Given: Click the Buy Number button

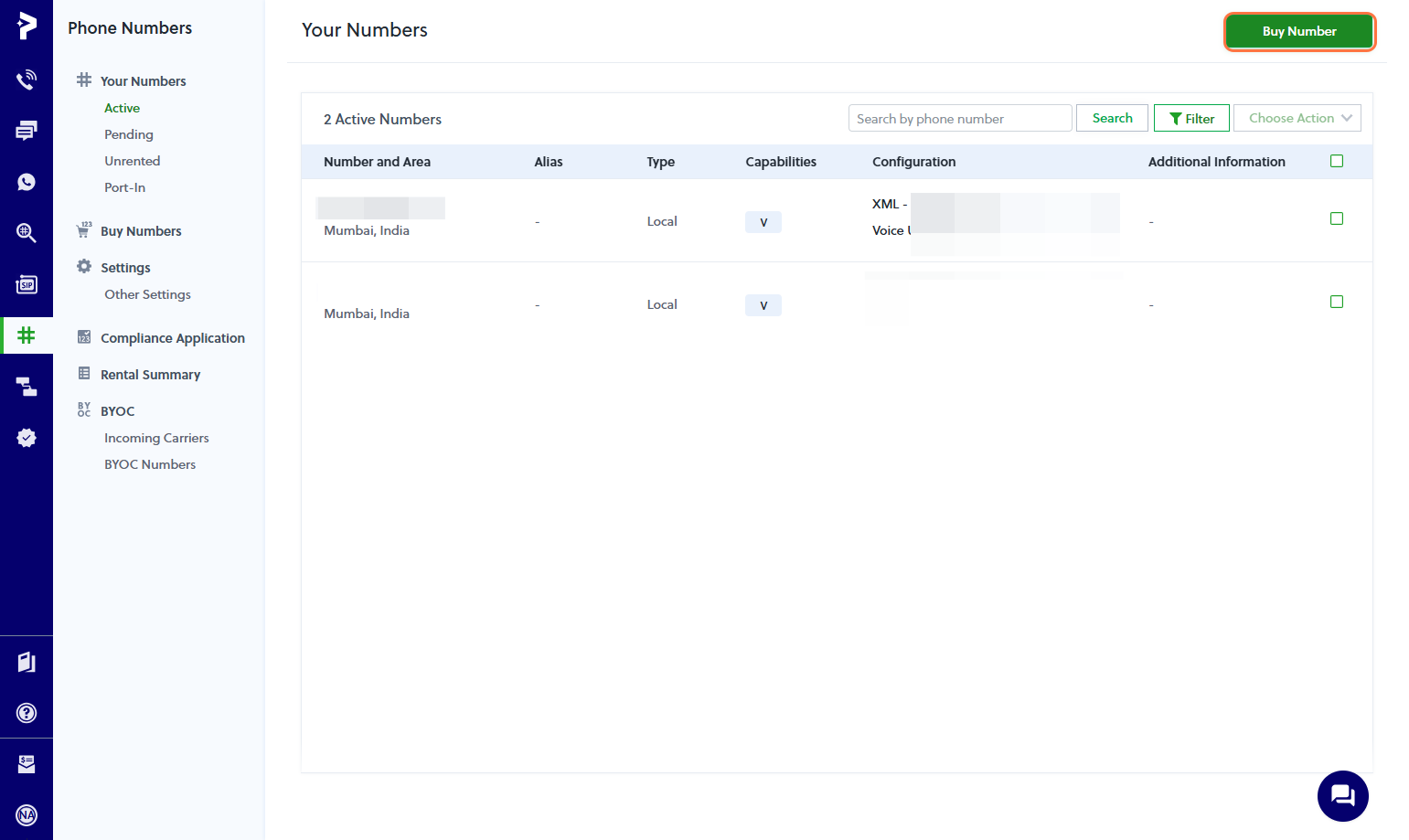Looking at the screenshot, I should tap(1299, 31).
